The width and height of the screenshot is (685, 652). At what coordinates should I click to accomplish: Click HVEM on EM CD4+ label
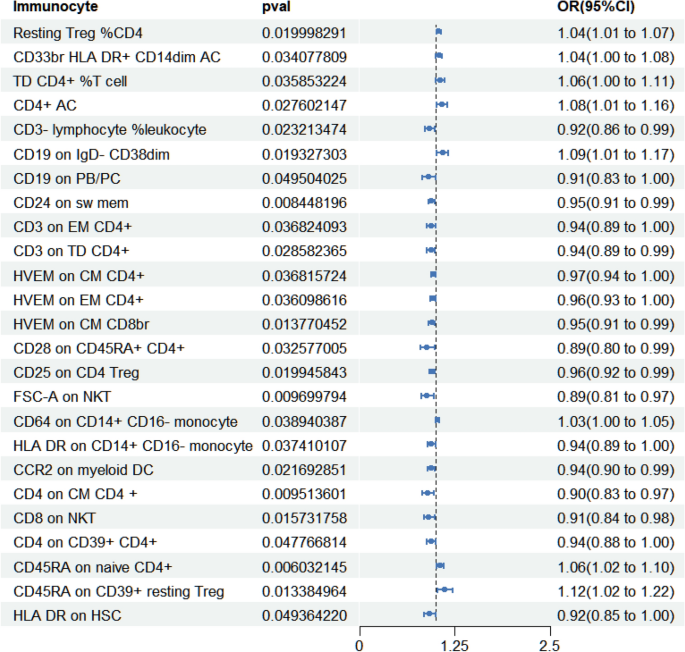click(x=78, y=300)
